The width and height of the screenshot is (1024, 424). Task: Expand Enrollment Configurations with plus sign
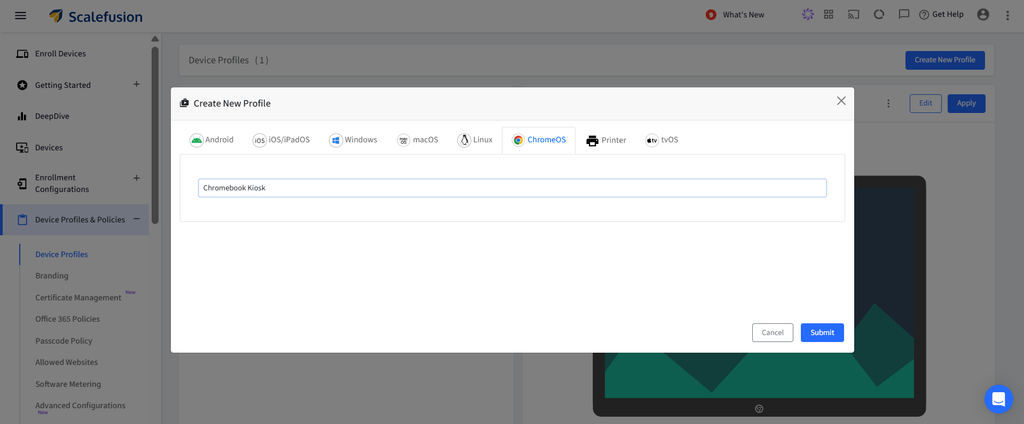[x=136, y=178]
